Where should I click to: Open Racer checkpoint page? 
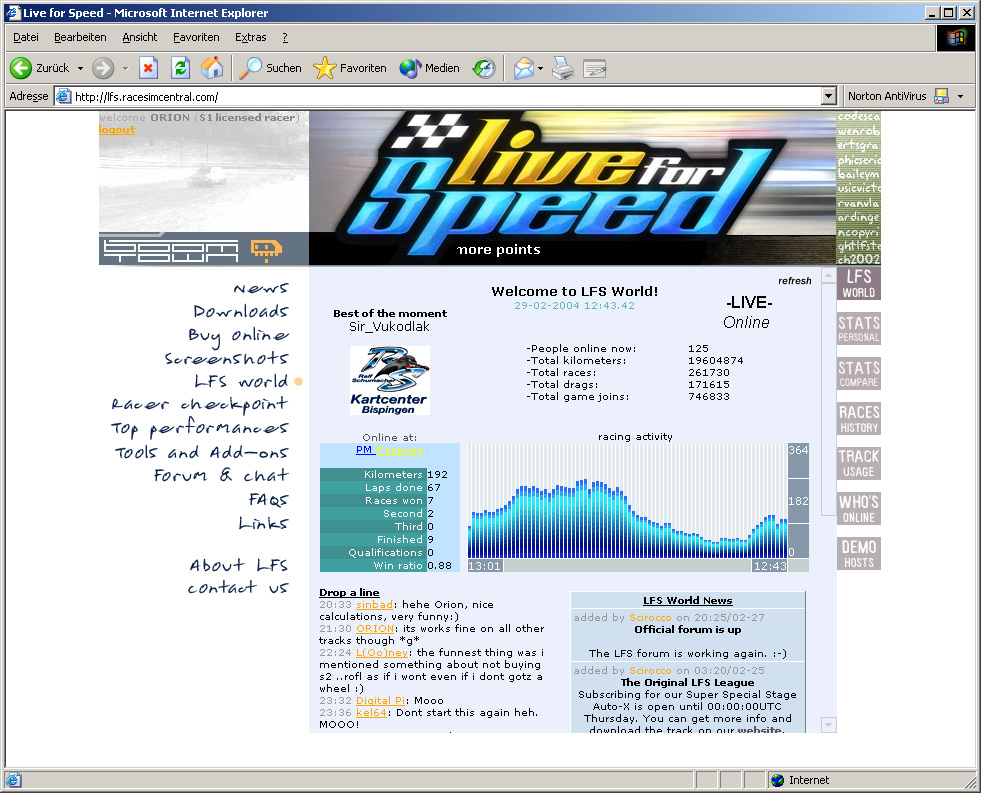pyautogui.click(x=200, y=405)
